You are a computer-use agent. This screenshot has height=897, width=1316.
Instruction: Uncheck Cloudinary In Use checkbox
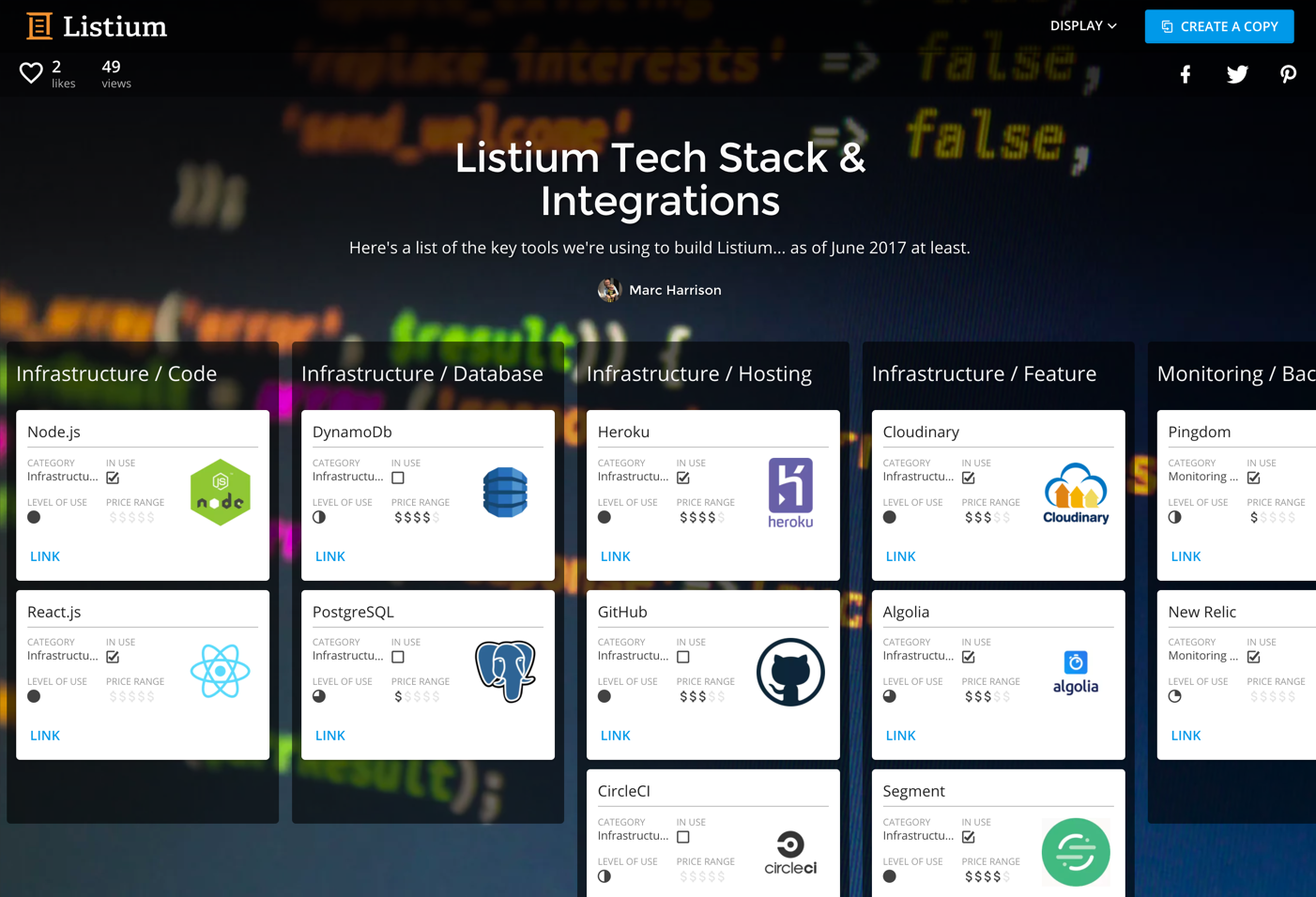point(969,478)
